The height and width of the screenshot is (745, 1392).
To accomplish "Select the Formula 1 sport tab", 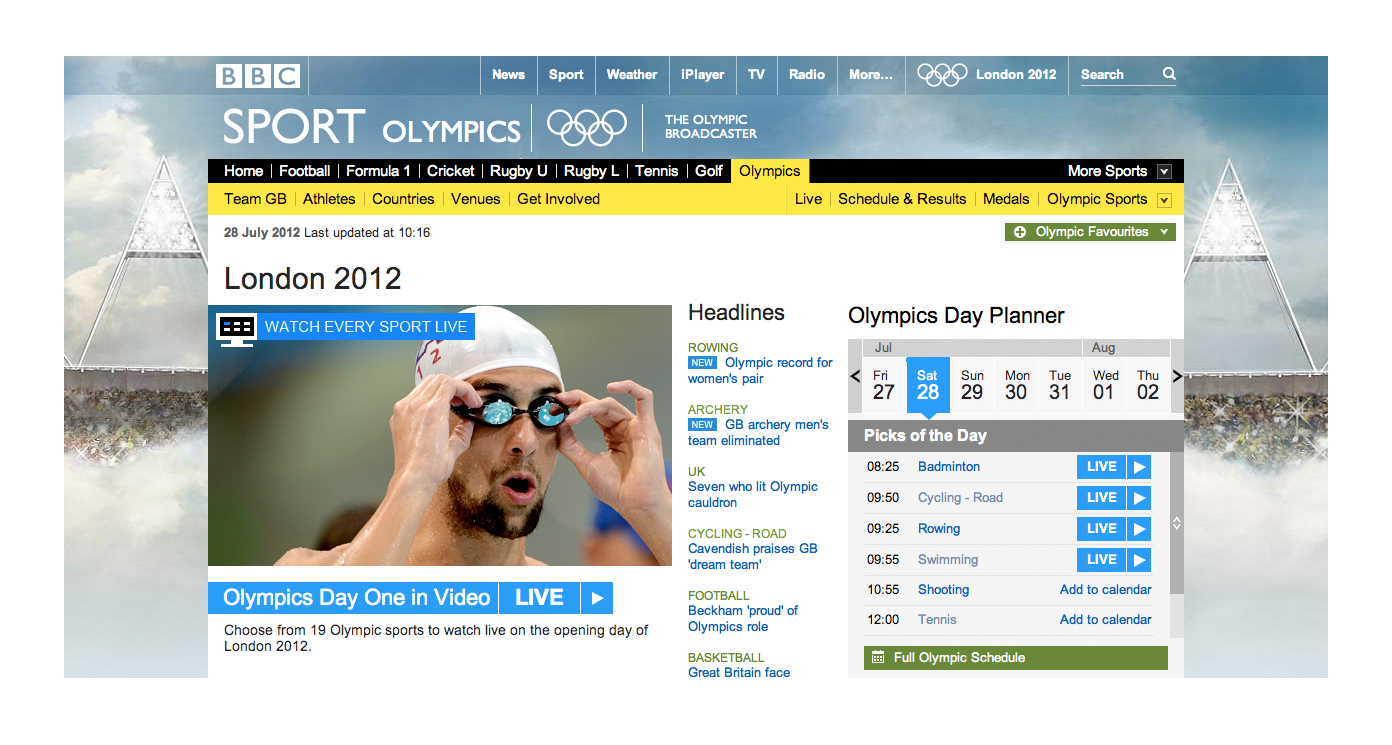I will click(x=379, y=171).
